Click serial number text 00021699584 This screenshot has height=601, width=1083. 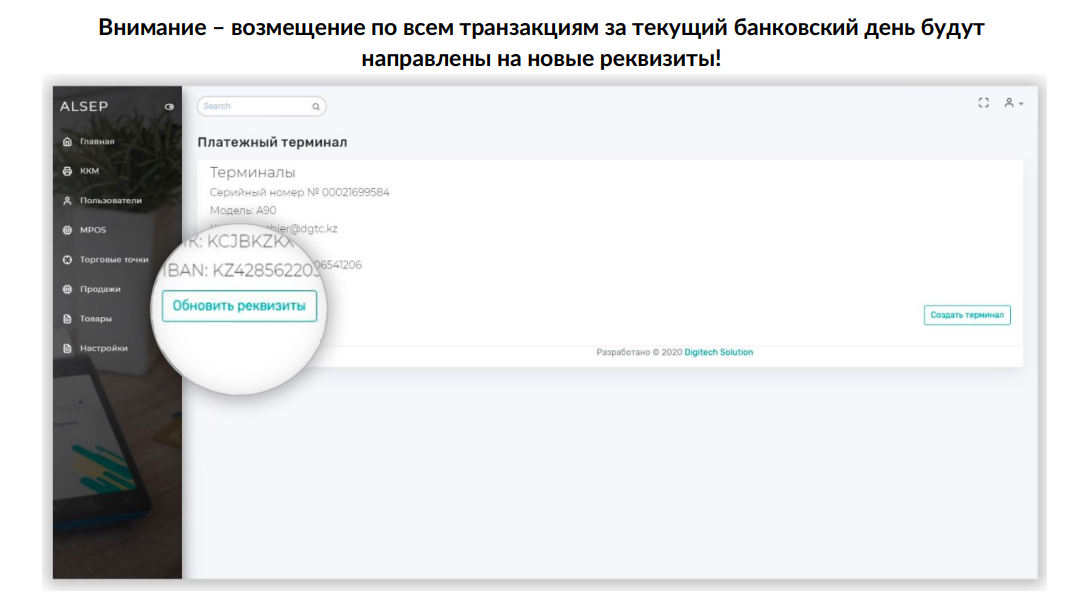(355, 193)
